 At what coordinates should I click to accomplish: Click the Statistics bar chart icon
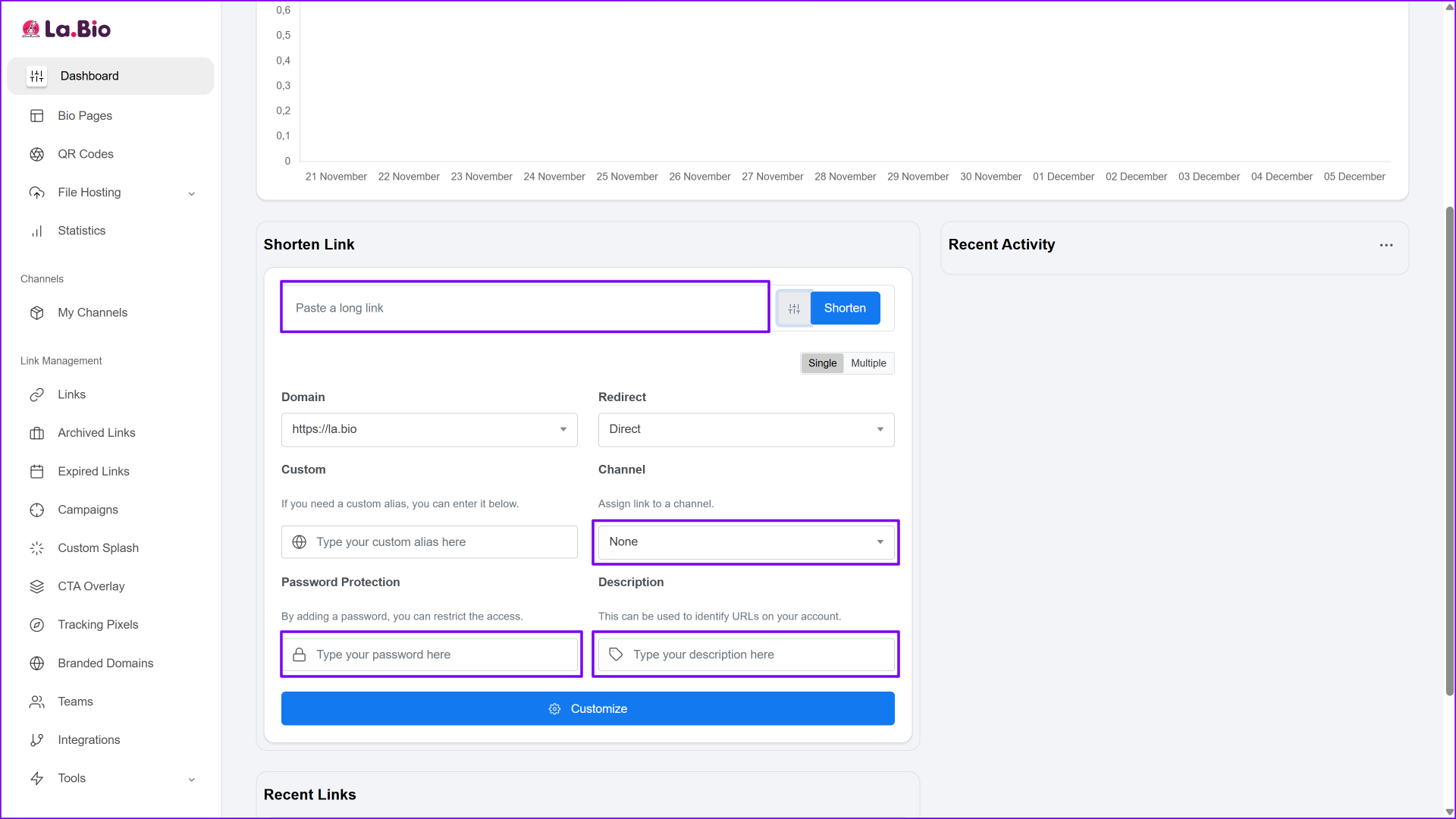click(x=36, y=231)
